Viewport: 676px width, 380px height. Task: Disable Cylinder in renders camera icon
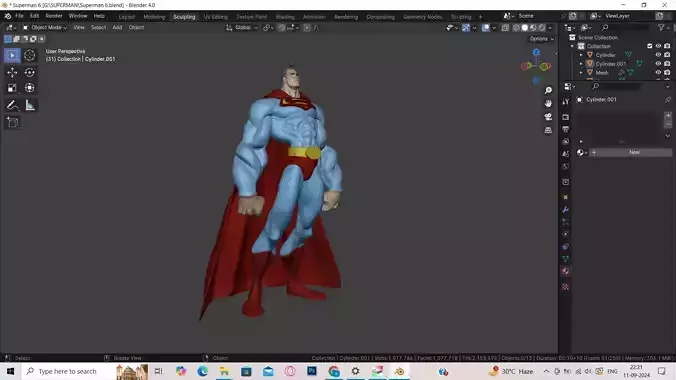point(667,55)
